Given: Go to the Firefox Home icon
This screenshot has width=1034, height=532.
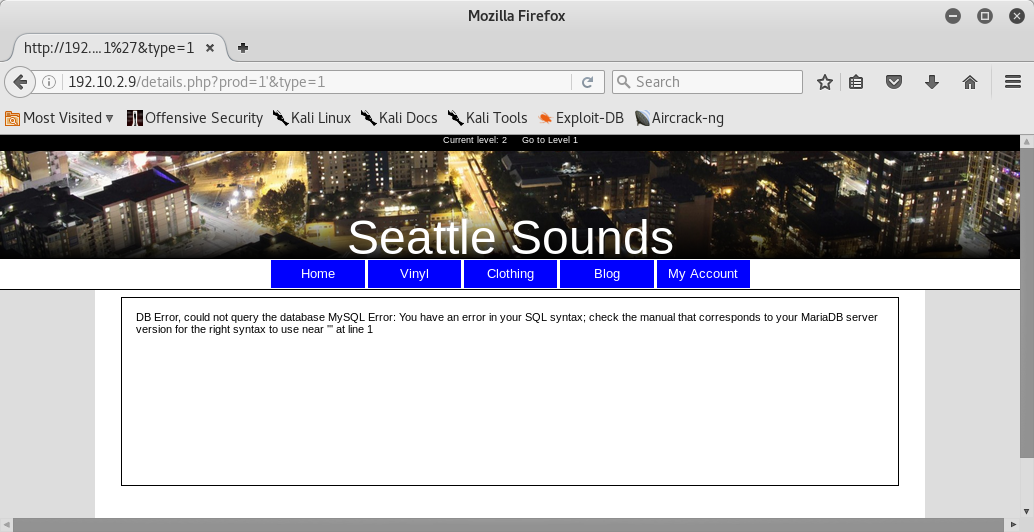Looking at the screenshot, I should click(x=969, y=82).
